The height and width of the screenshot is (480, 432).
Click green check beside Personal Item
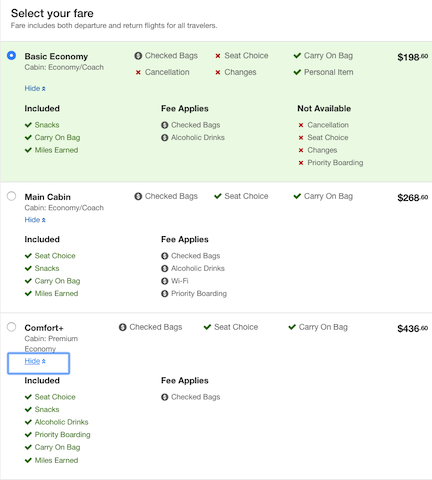[x=297, y=72]
